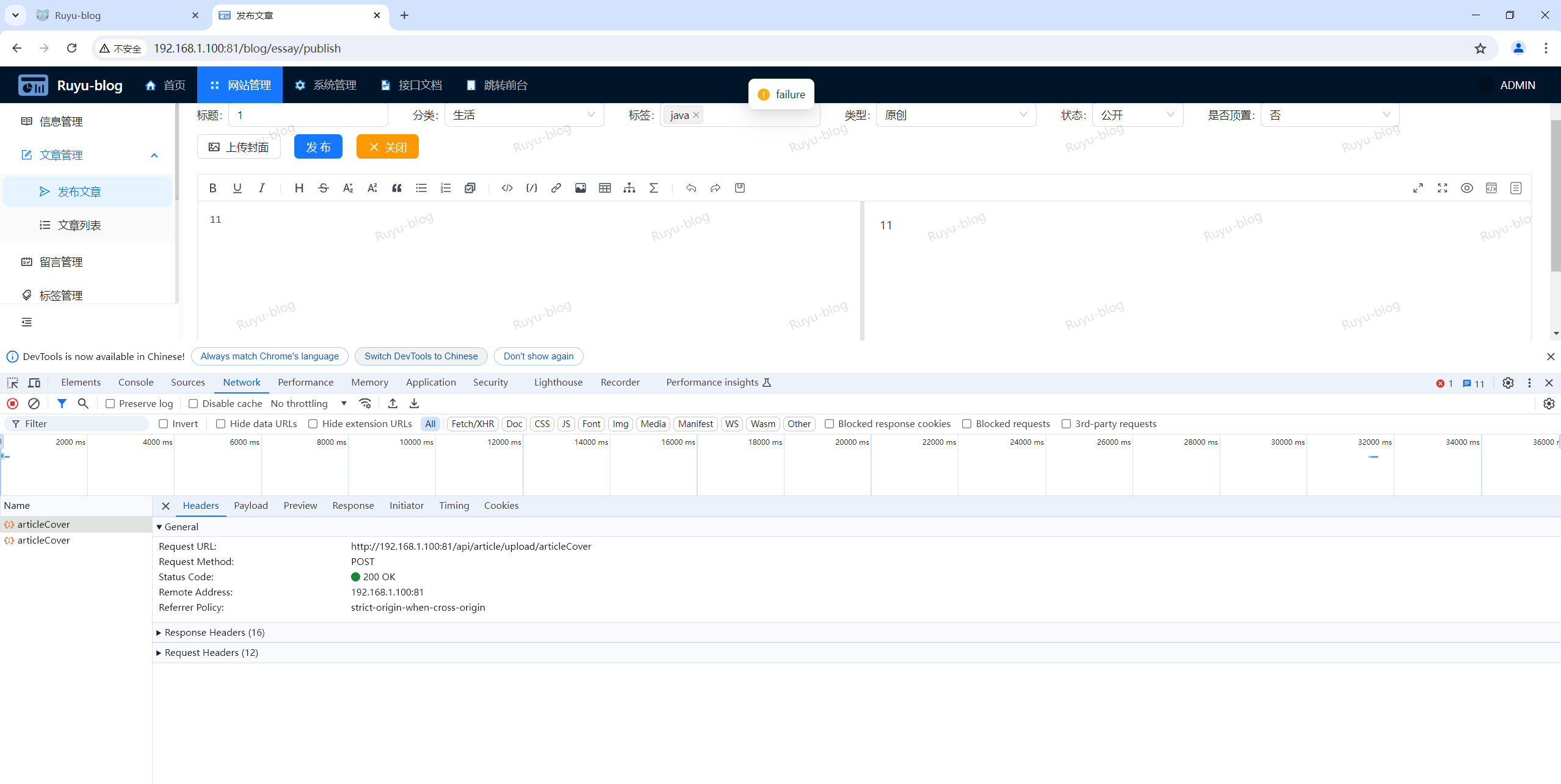
Task: Check the Invert filter checkbox
Action: pos(163,423)
